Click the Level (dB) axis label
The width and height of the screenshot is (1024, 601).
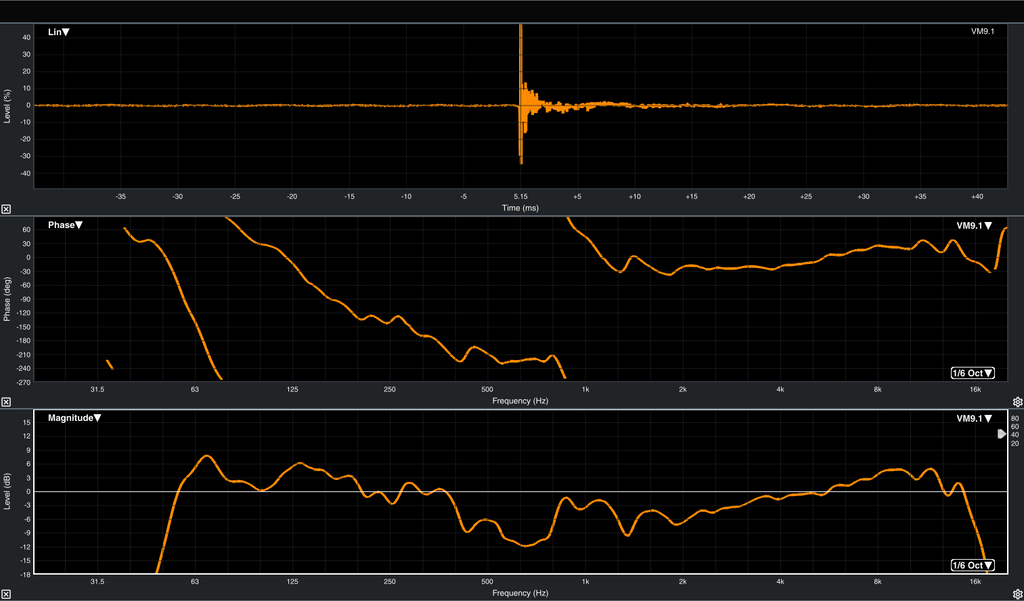pos(8,493)
